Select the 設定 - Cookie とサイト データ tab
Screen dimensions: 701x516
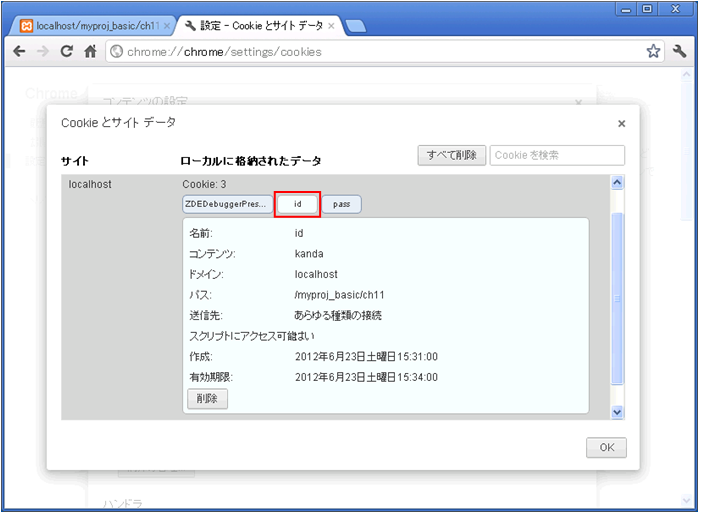(x=262, y=25)
